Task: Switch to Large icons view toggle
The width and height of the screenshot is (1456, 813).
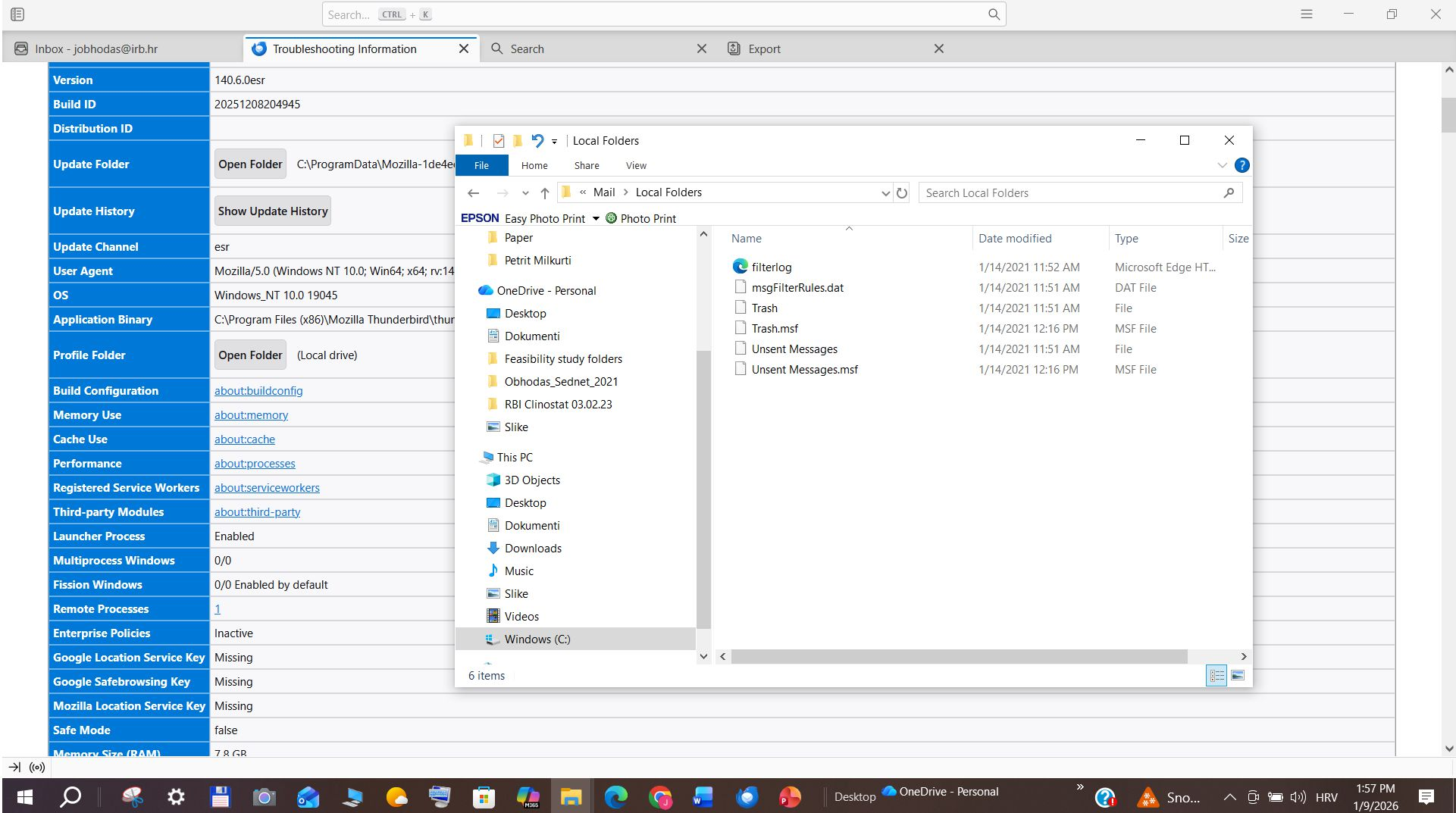Action: 1238,675
